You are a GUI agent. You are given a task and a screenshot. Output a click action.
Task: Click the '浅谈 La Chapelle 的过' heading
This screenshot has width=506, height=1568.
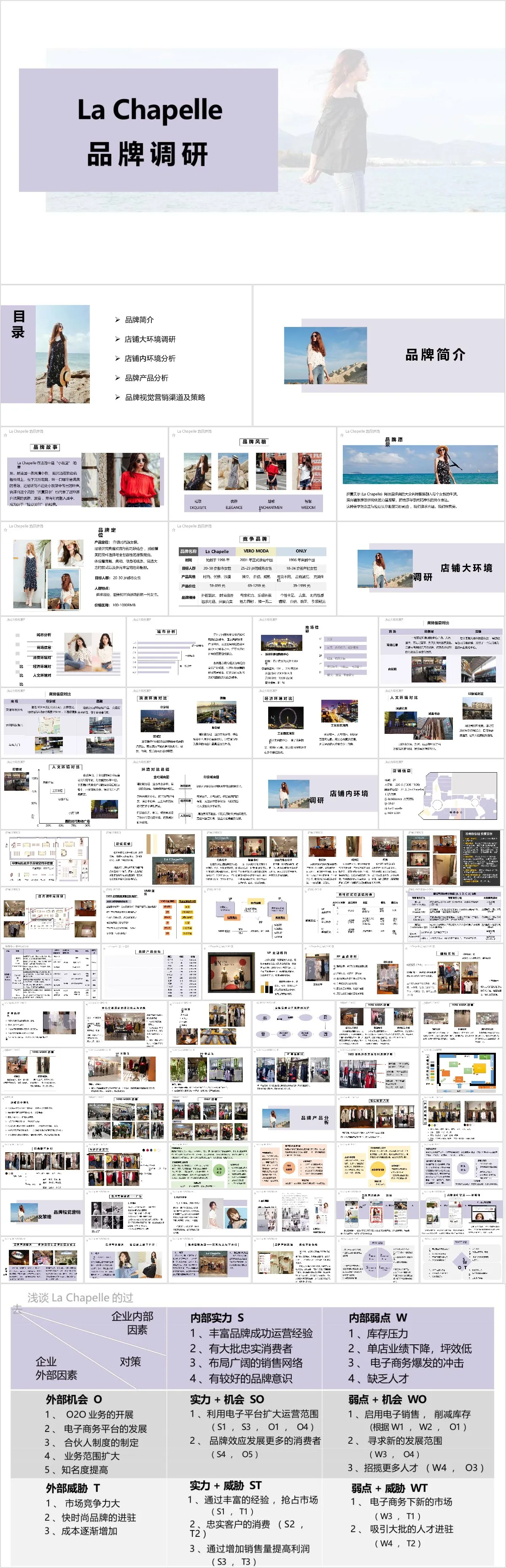[x=80, y=1297]
